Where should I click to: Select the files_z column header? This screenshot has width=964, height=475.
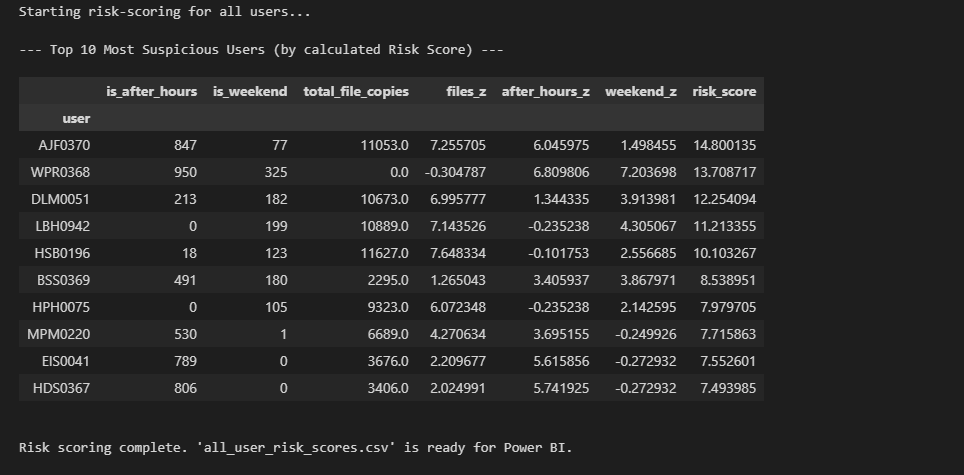[x=466, y=91]
